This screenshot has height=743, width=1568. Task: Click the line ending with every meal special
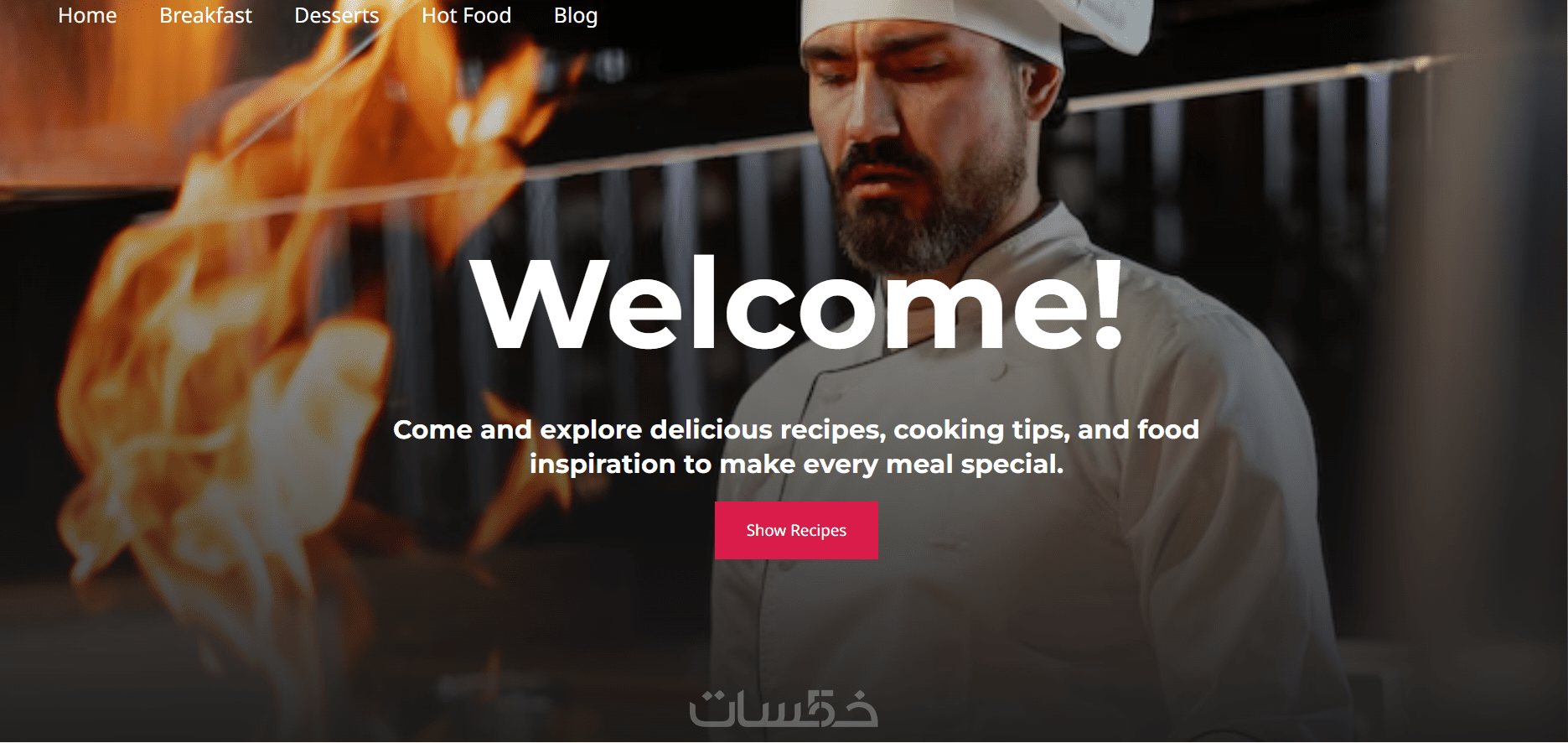point(796,464)
